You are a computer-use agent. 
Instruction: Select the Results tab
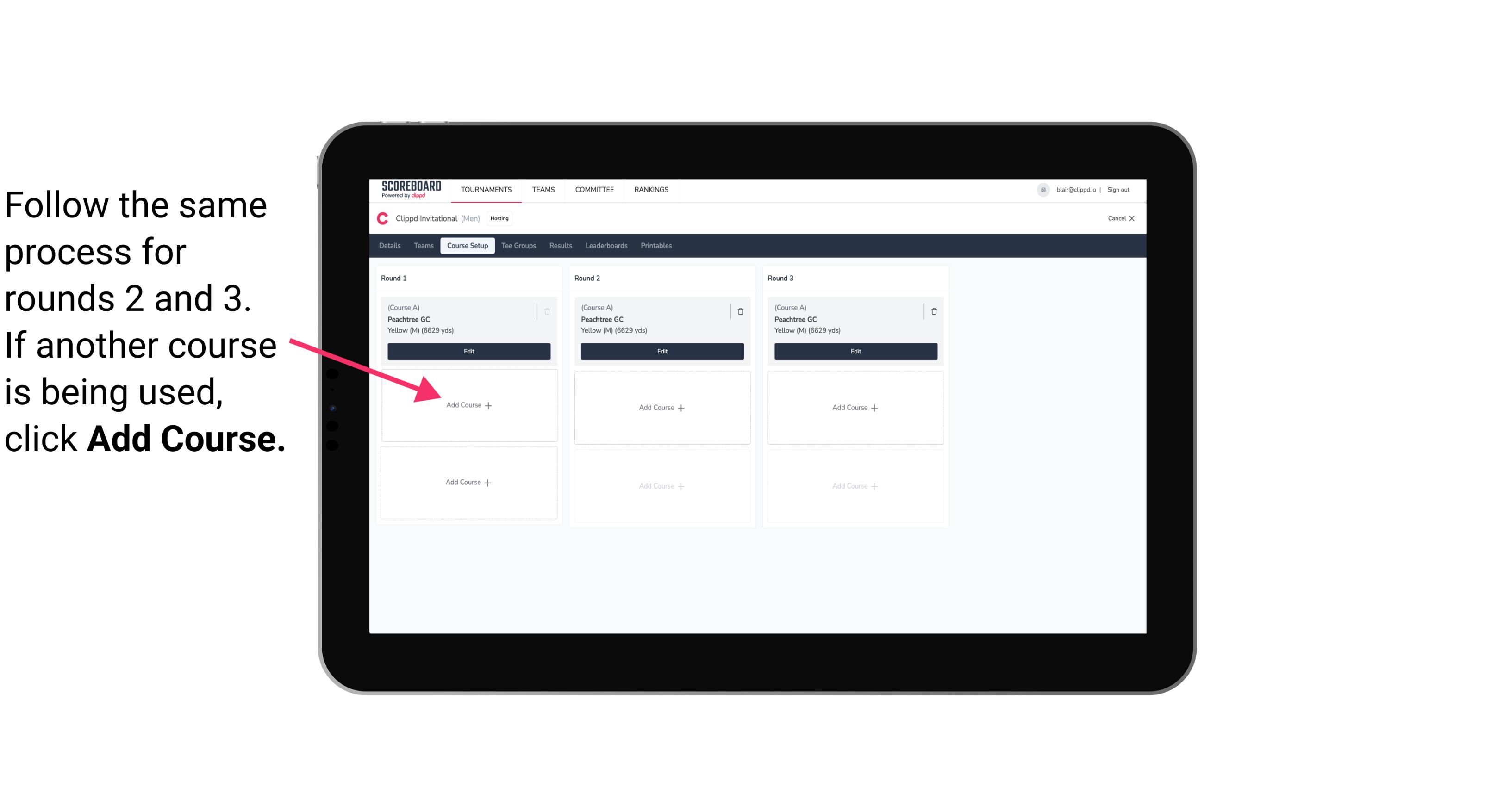562,246
